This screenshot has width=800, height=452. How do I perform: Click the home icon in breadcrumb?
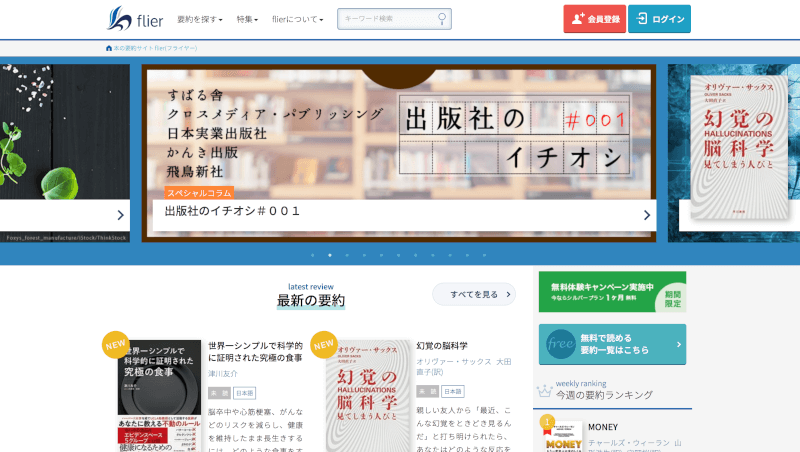point(109,48)
